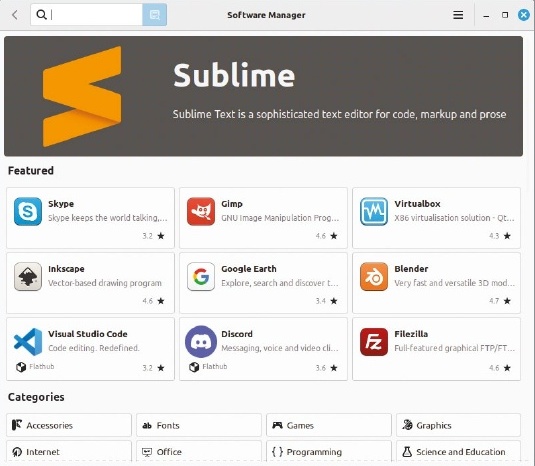
Task: Open the hamburger menu
Action: coord(458,15)
